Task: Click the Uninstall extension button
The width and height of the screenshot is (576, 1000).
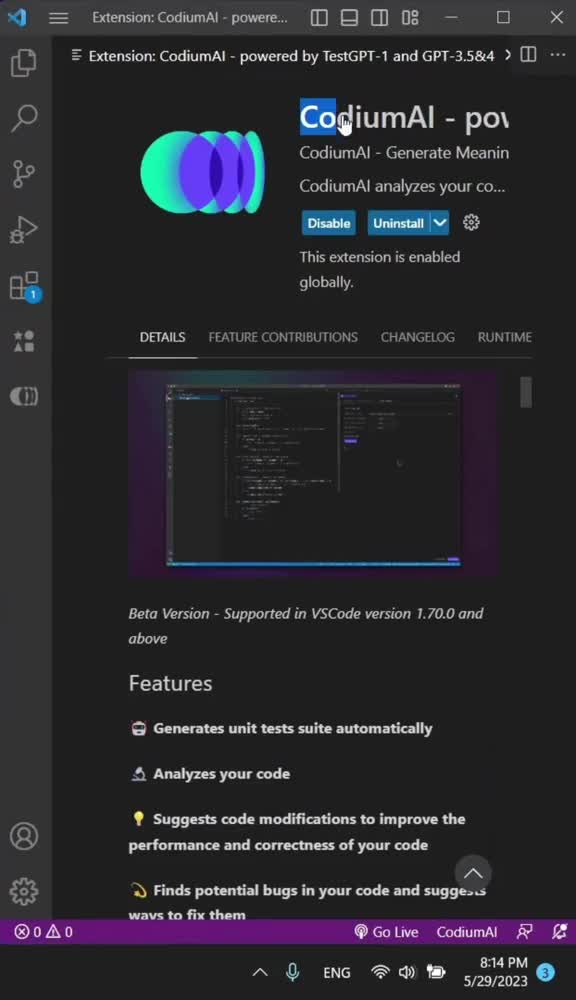Action: (399, 223)
